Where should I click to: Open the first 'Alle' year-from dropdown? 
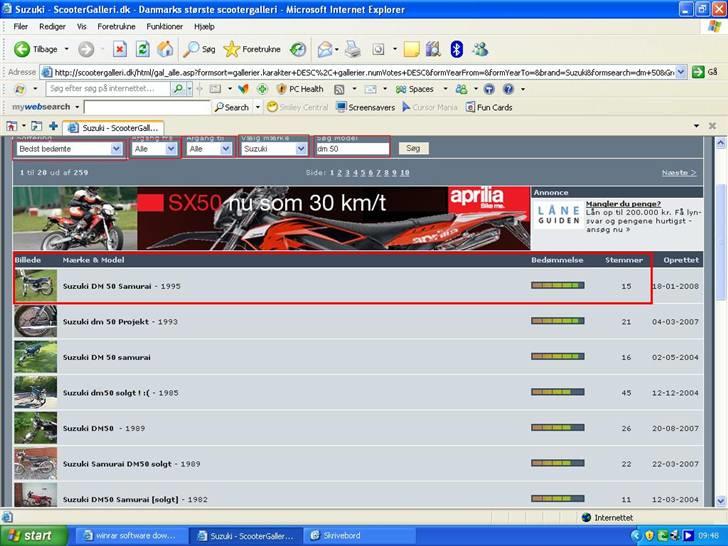point(154,148)
